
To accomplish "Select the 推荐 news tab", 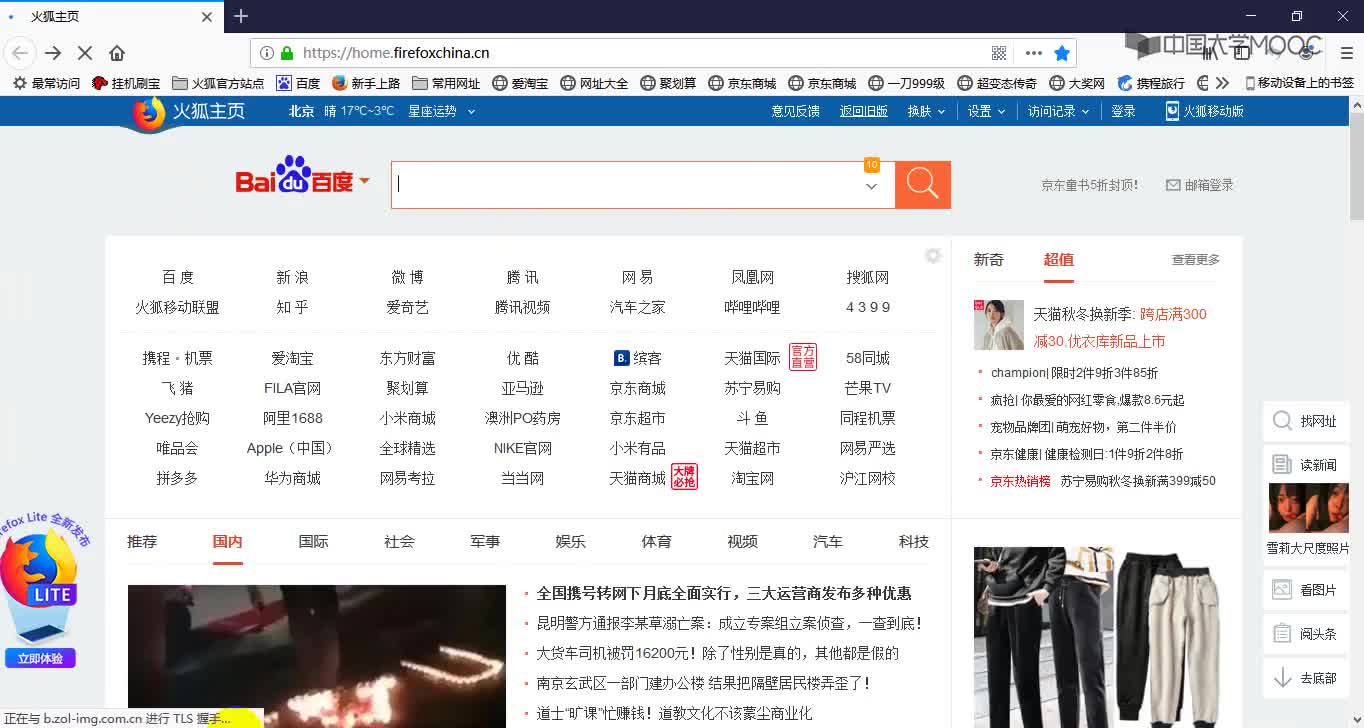I will [x=142, y=541].
